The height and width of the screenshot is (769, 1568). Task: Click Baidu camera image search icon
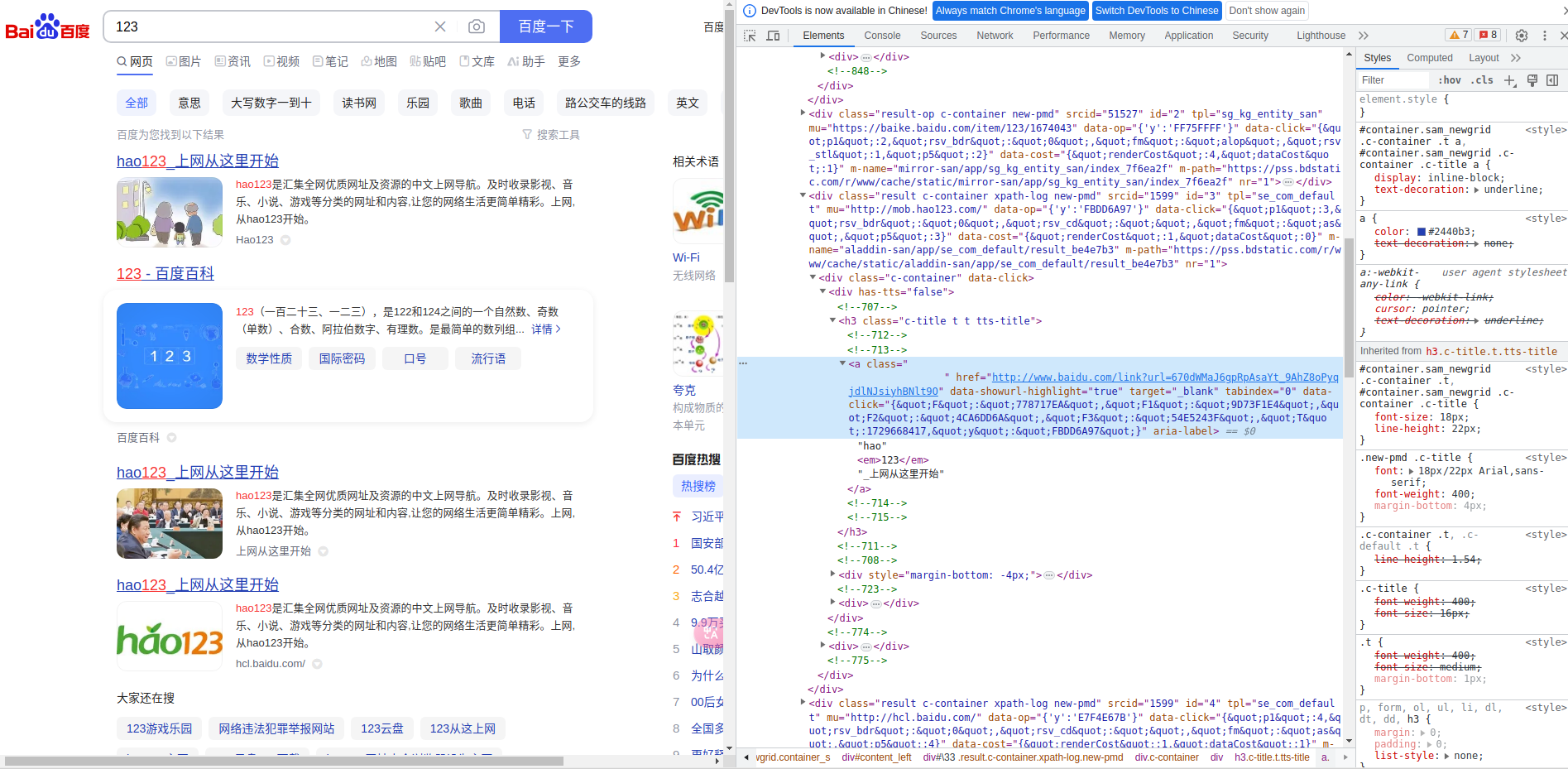[477, 26]
